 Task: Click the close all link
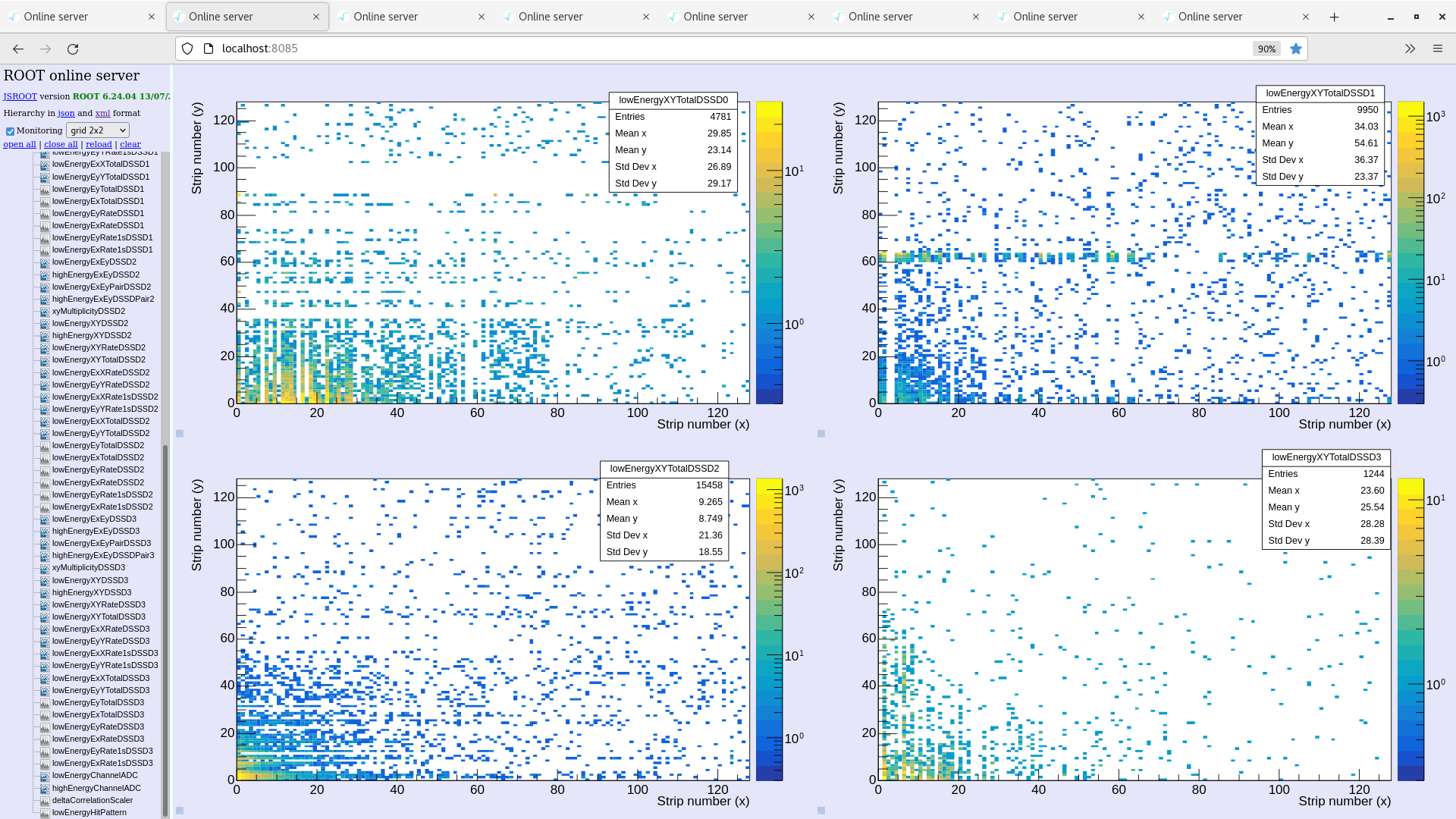61,144
